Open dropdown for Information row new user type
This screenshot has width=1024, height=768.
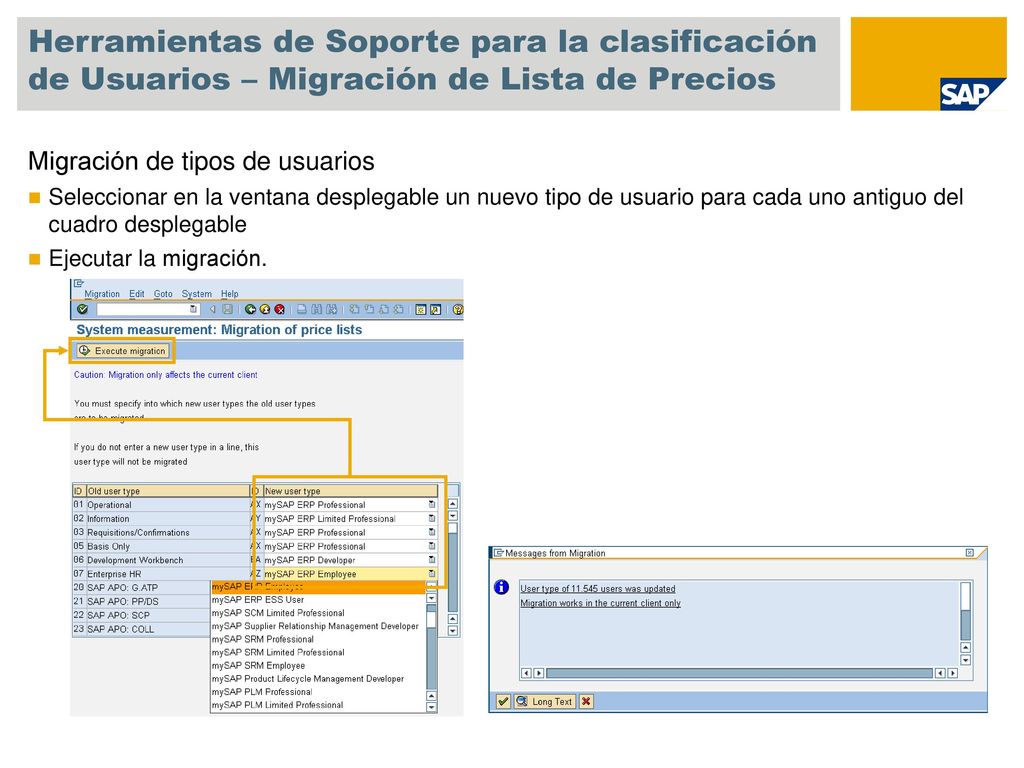click(x=432, y=518)
